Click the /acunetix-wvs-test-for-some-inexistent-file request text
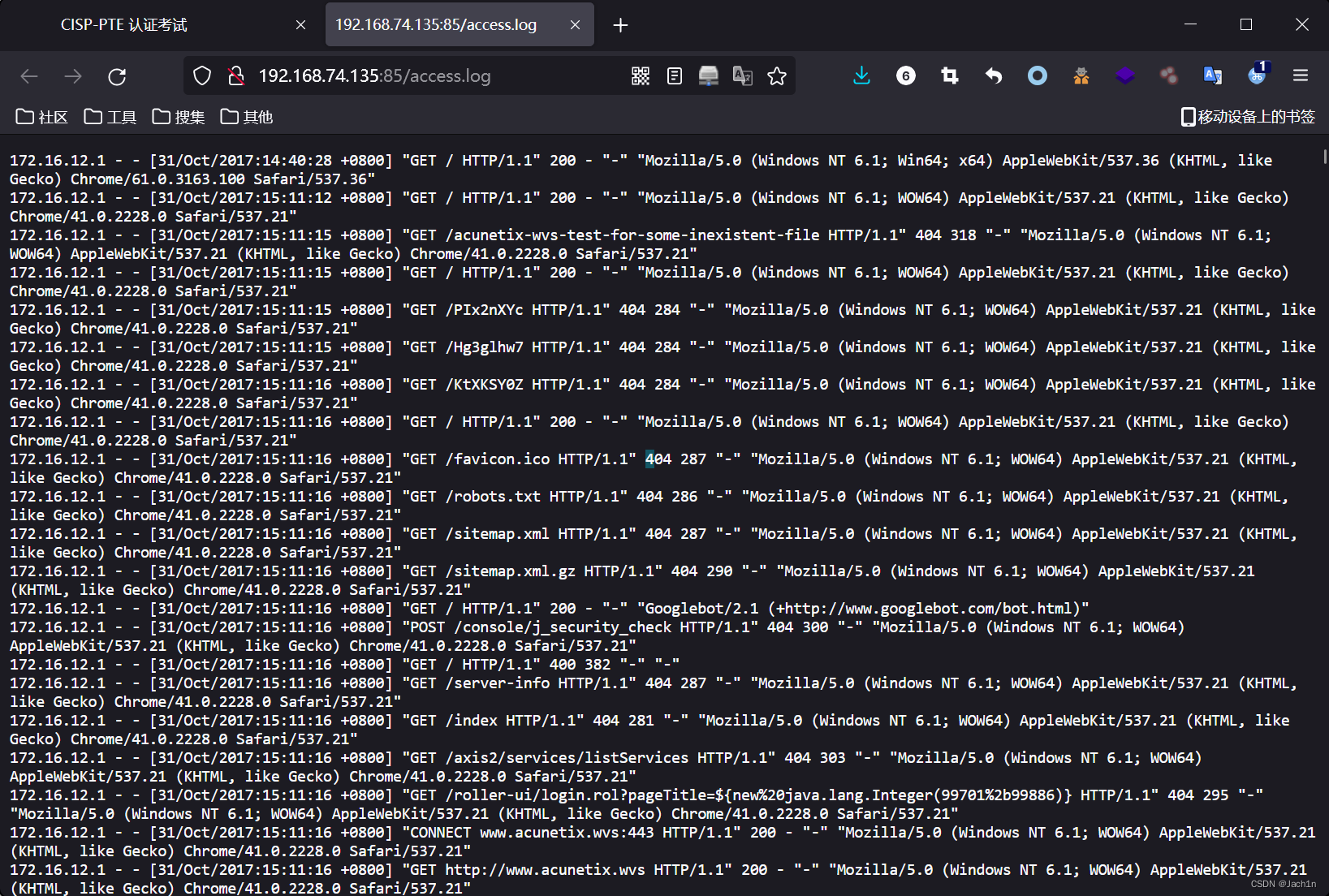 (632, 235)
